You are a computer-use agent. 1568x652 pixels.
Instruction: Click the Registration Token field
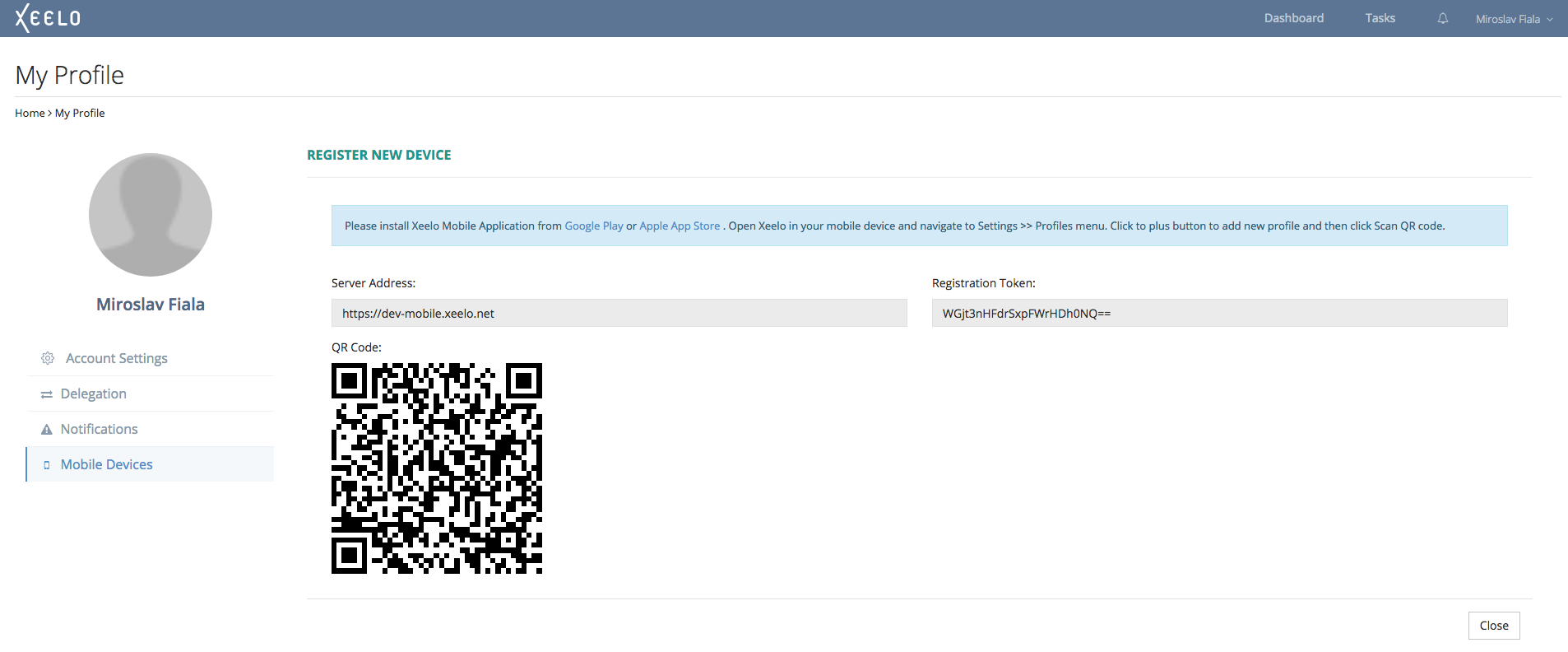1220,313
